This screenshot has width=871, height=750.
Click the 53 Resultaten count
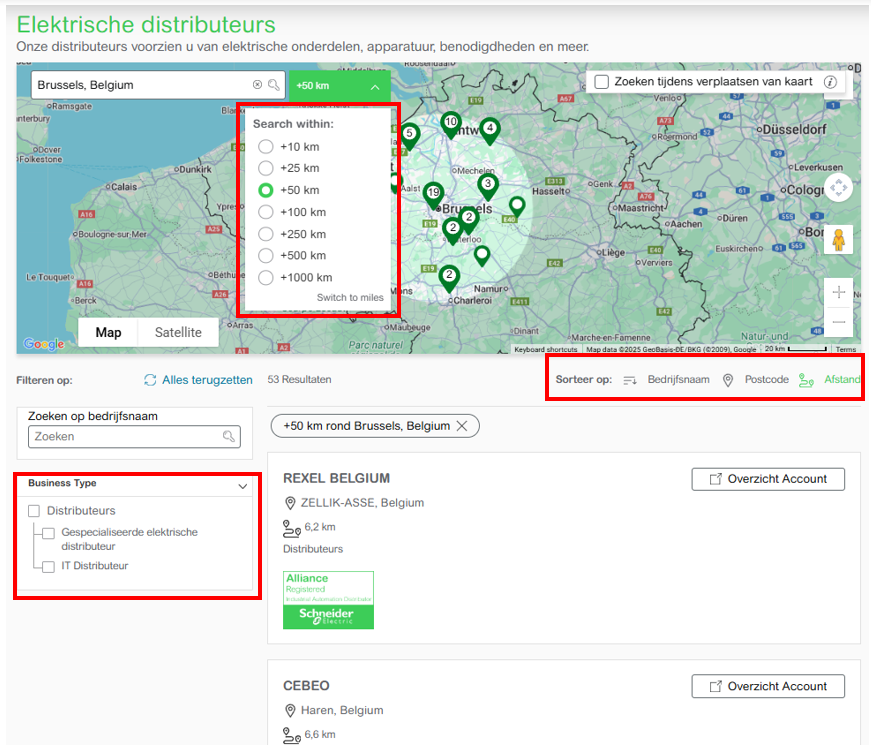tap(299, 379)
